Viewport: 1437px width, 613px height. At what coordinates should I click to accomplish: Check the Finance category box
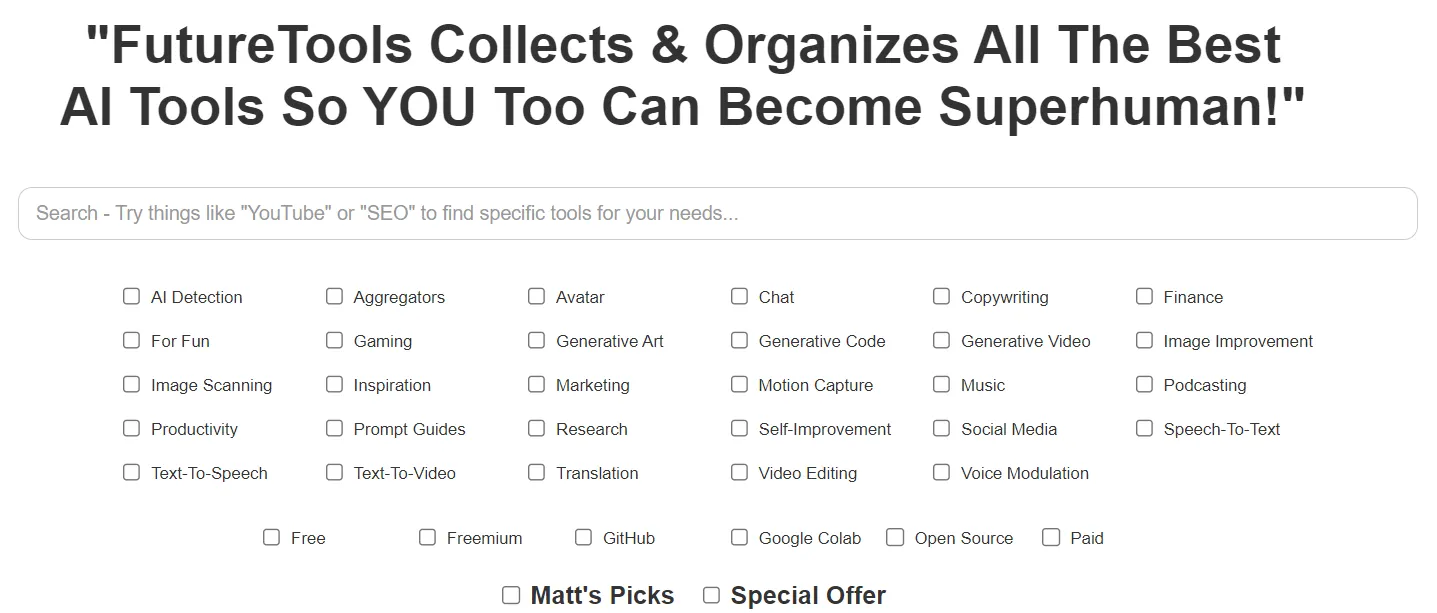1144,296
